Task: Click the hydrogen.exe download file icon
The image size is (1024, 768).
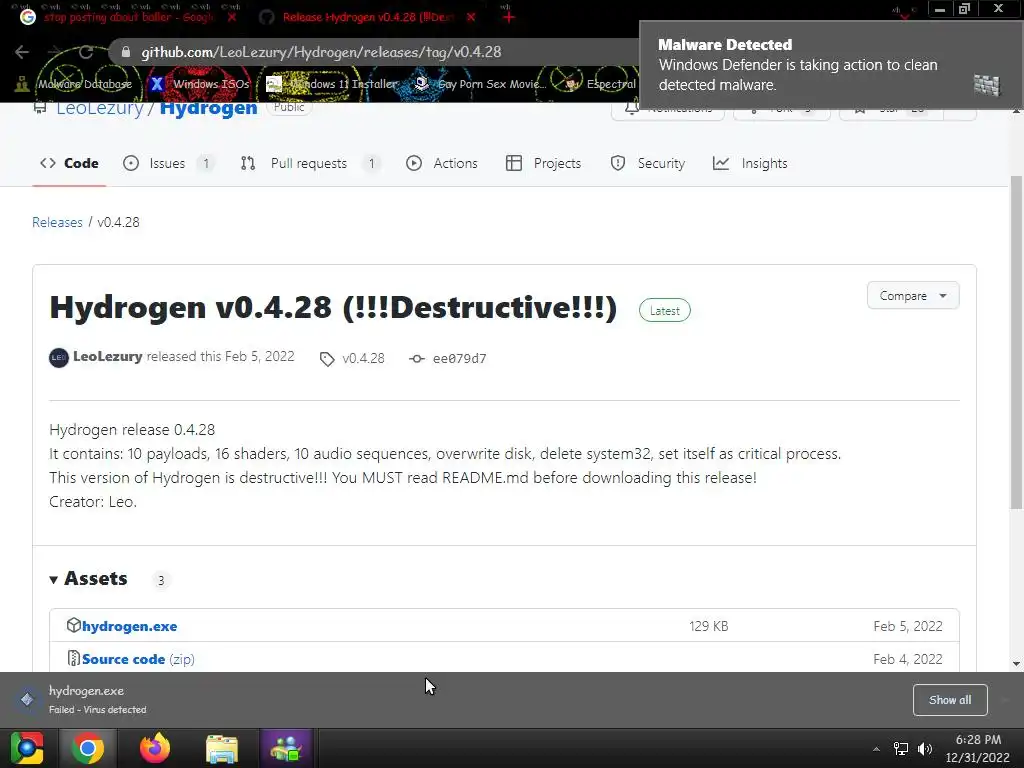Action: [x=27, y=700]
